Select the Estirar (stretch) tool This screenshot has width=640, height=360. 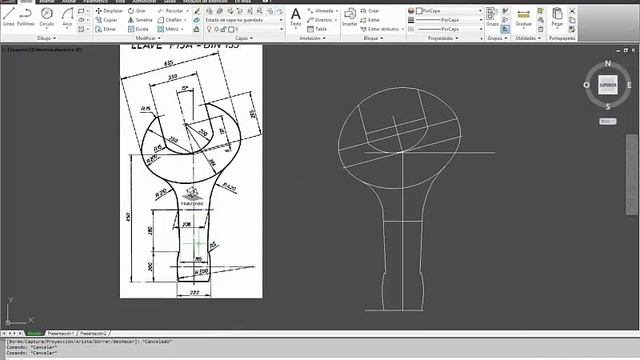[106, 29]
